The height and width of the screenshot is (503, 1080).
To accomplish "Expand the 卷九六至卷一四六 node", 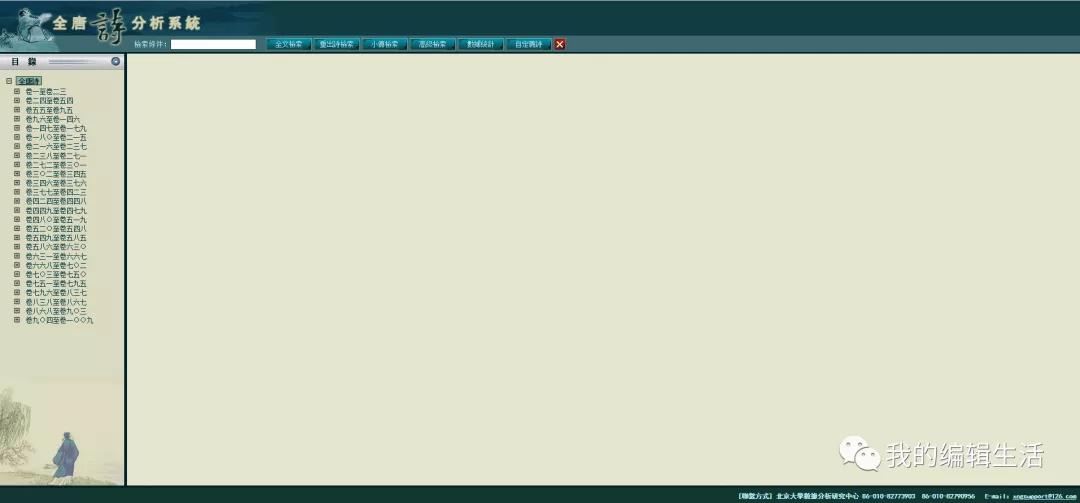I will [x=17, y=119].
